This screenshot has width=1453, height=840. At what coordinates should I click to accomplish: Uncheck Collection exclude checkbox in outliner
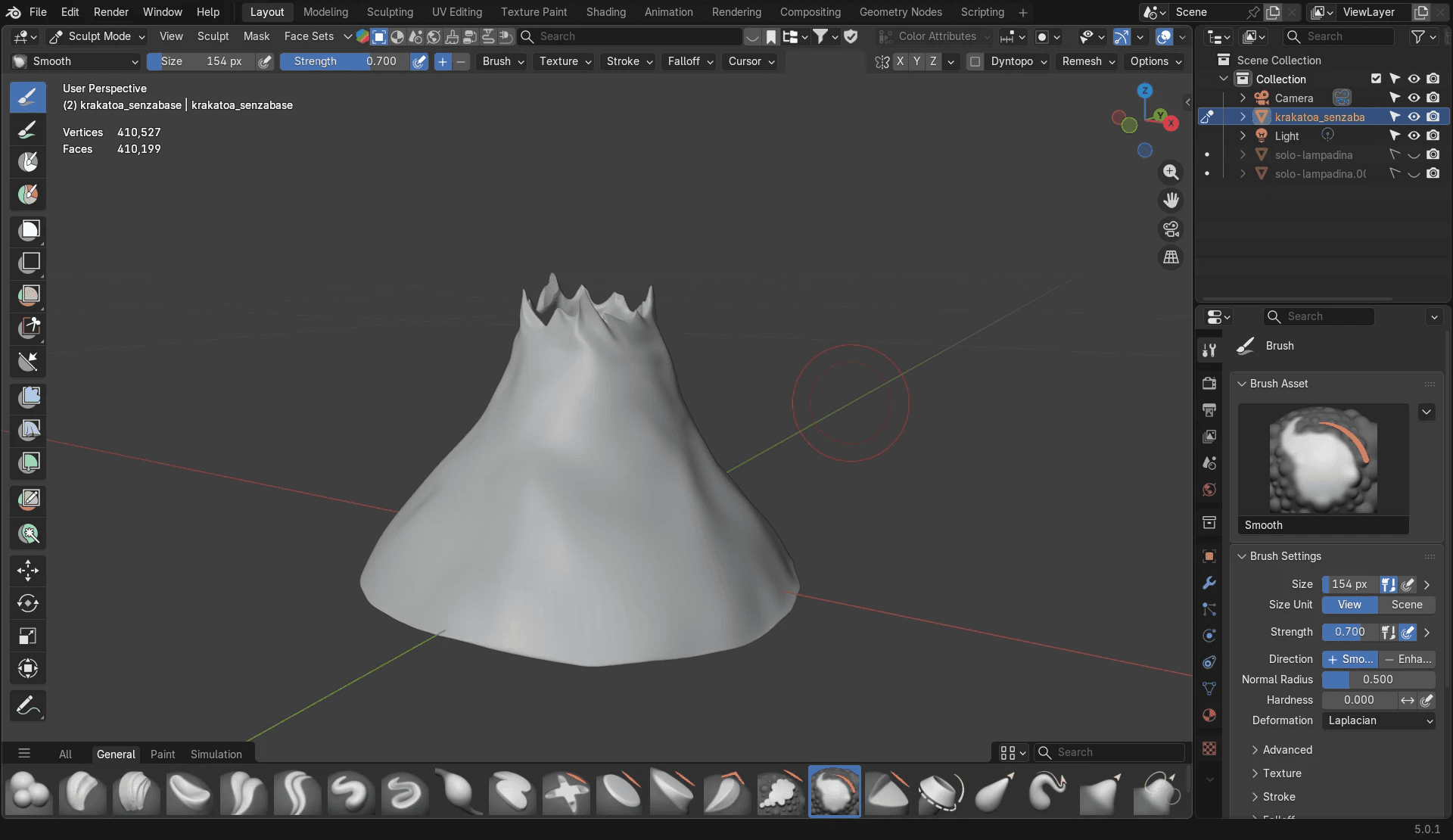pyautogui.click(x=1376, y=79)
